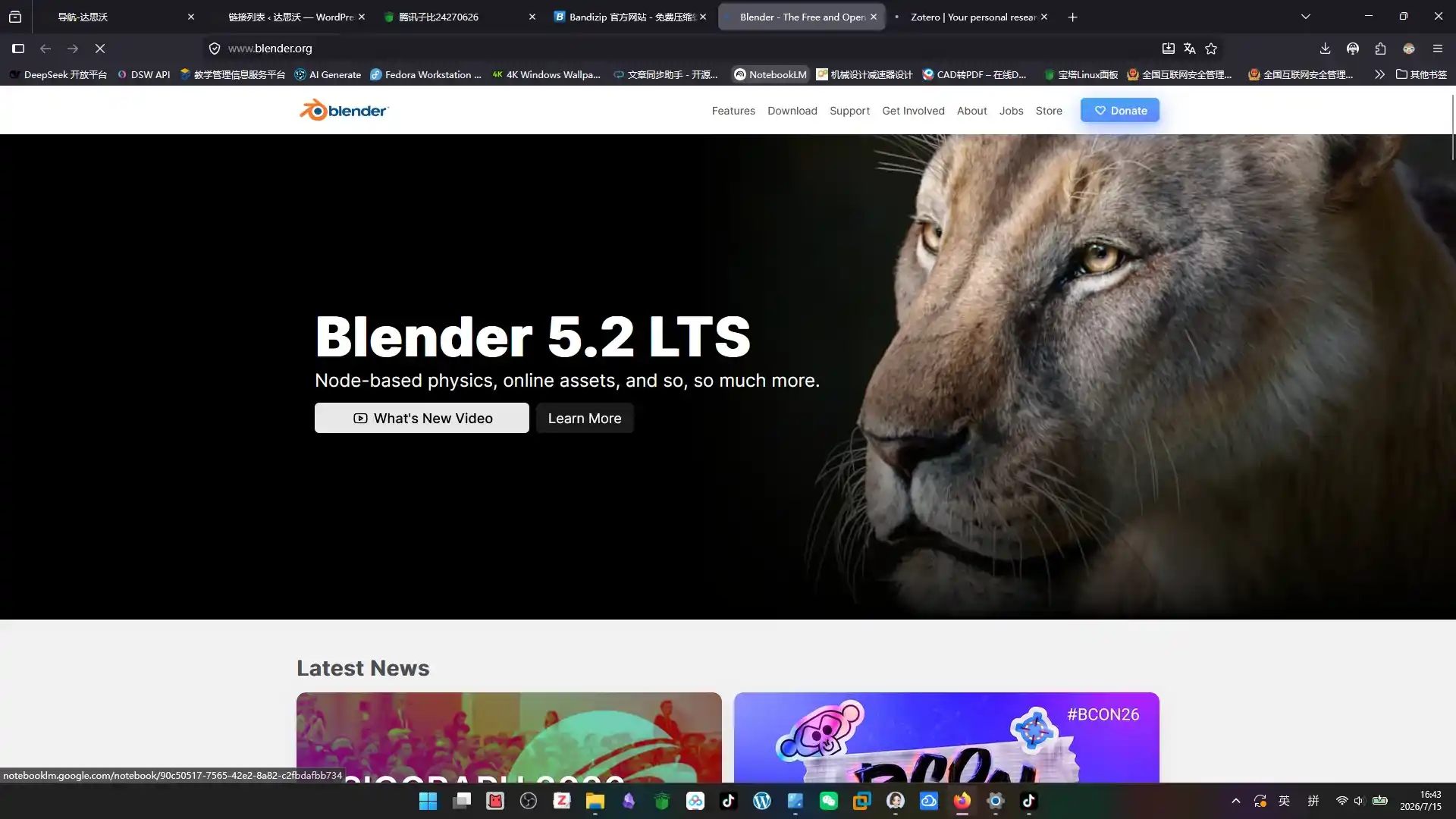This screenshot has width=1456, height=819.
Task: Click the Blender logo in the site header
Action: (x=344, y=110)
